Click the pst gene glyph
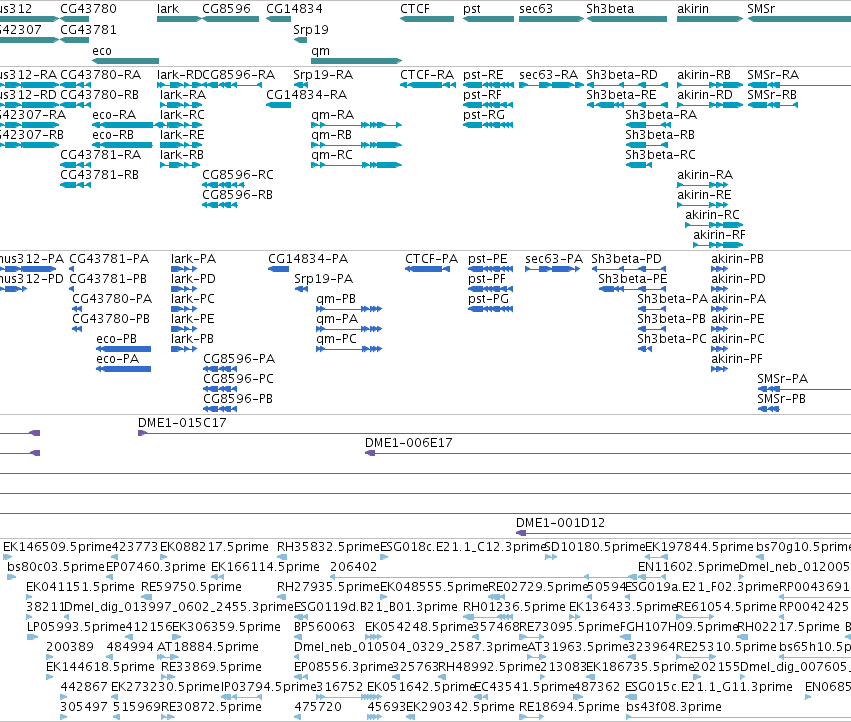The image size is (851, 722). (488, 19)
